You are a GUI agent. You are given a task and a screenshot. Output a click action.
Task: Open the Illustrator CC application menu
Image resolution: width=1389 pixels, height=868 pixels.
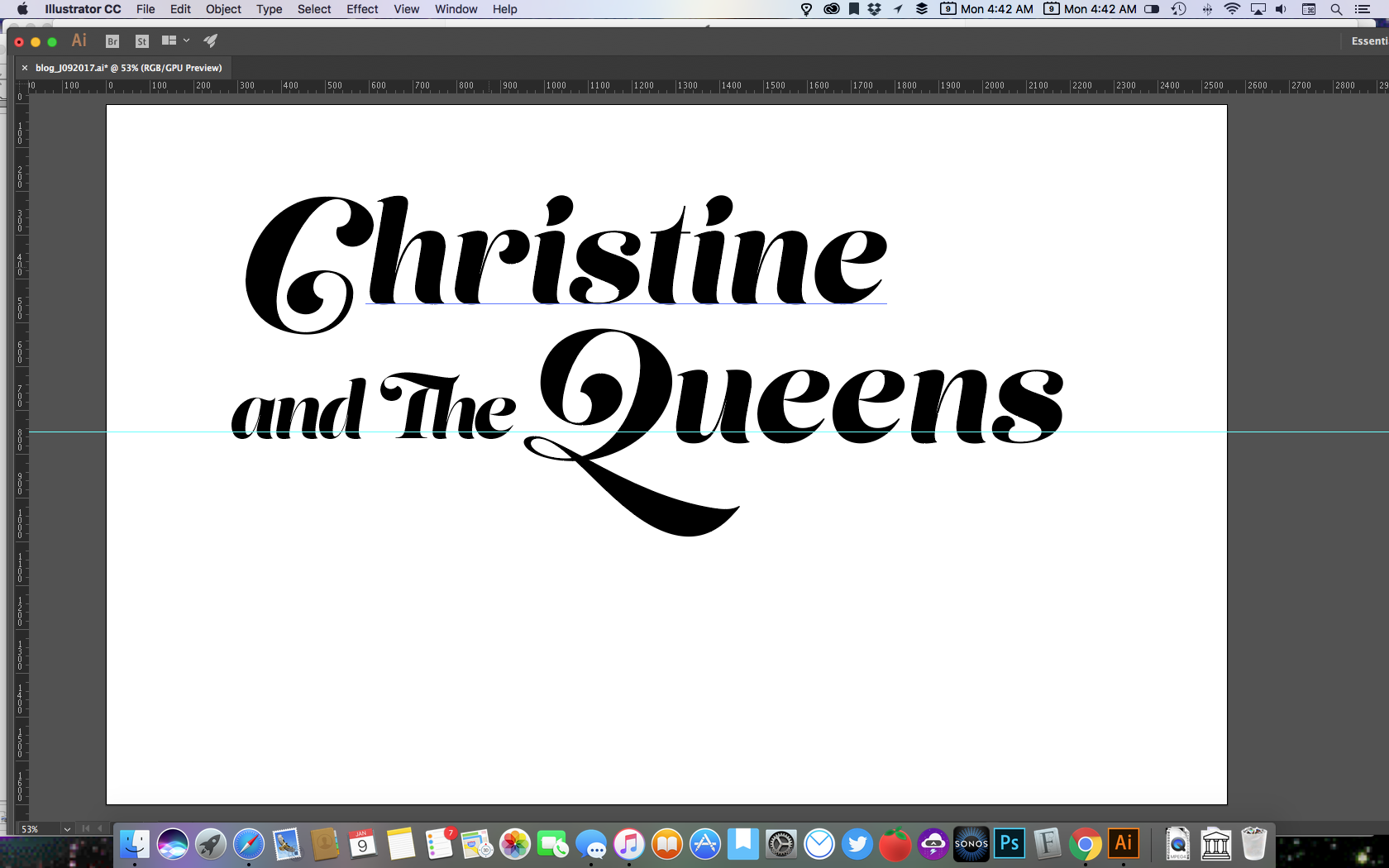83,9
